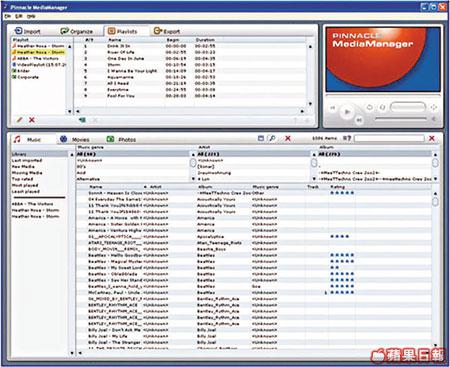
Task: Select track One Day In June
Action: pos(126,58)
